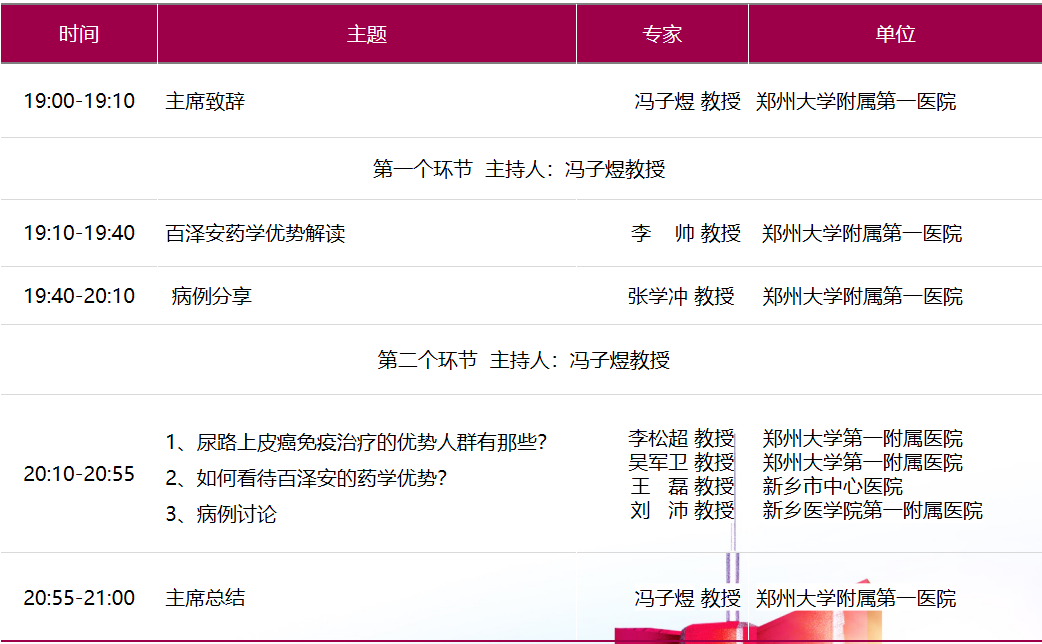1042x644 pixels.
Task: Click 郑州大学附属第一医院 in the 19:10-19:40 row
Action: 862,233
